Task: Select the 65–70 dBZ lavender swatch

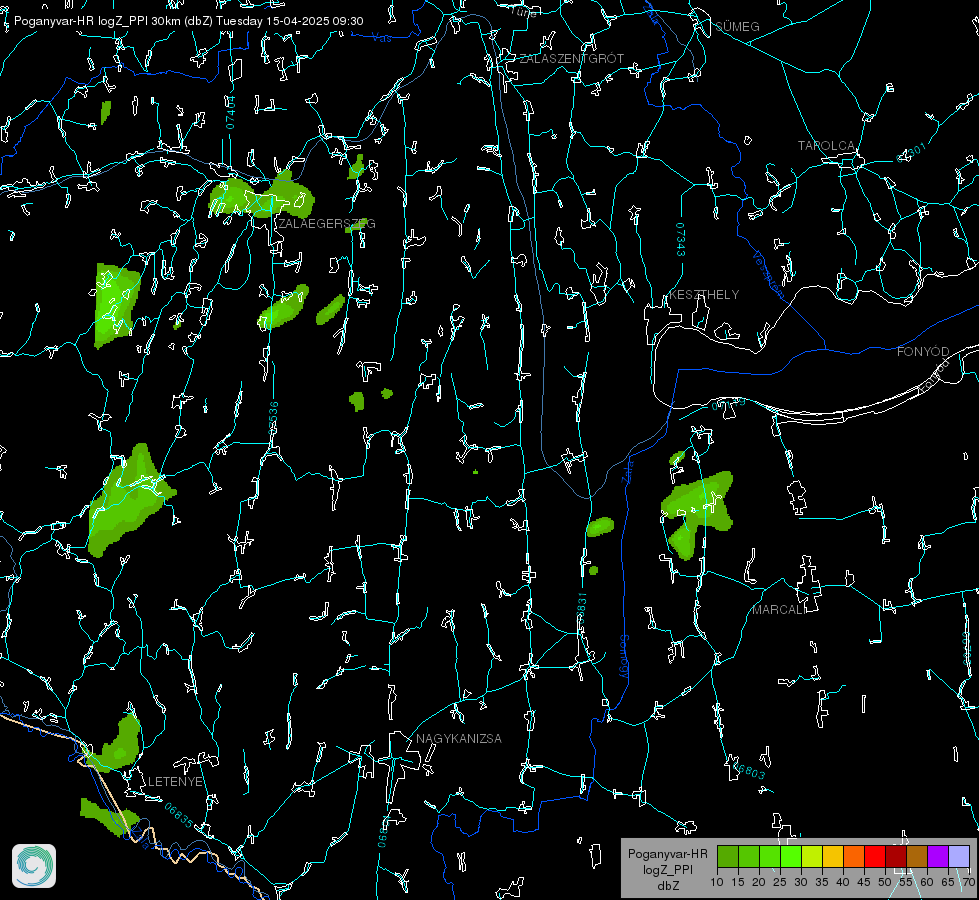Action: coord(958,856)
